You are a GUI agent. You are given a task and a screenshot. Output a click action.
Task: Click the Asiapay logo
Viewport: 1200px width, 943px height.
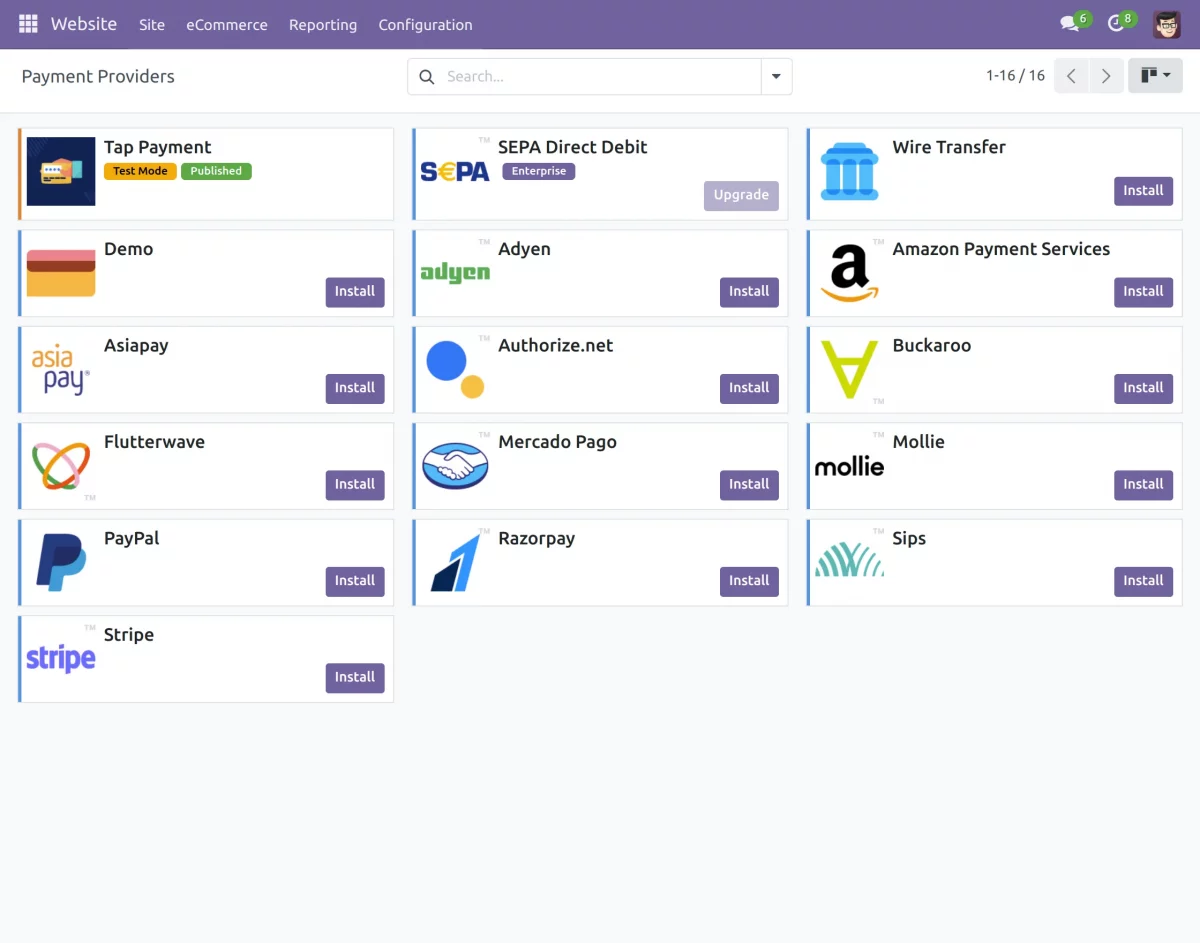(61, 370)
